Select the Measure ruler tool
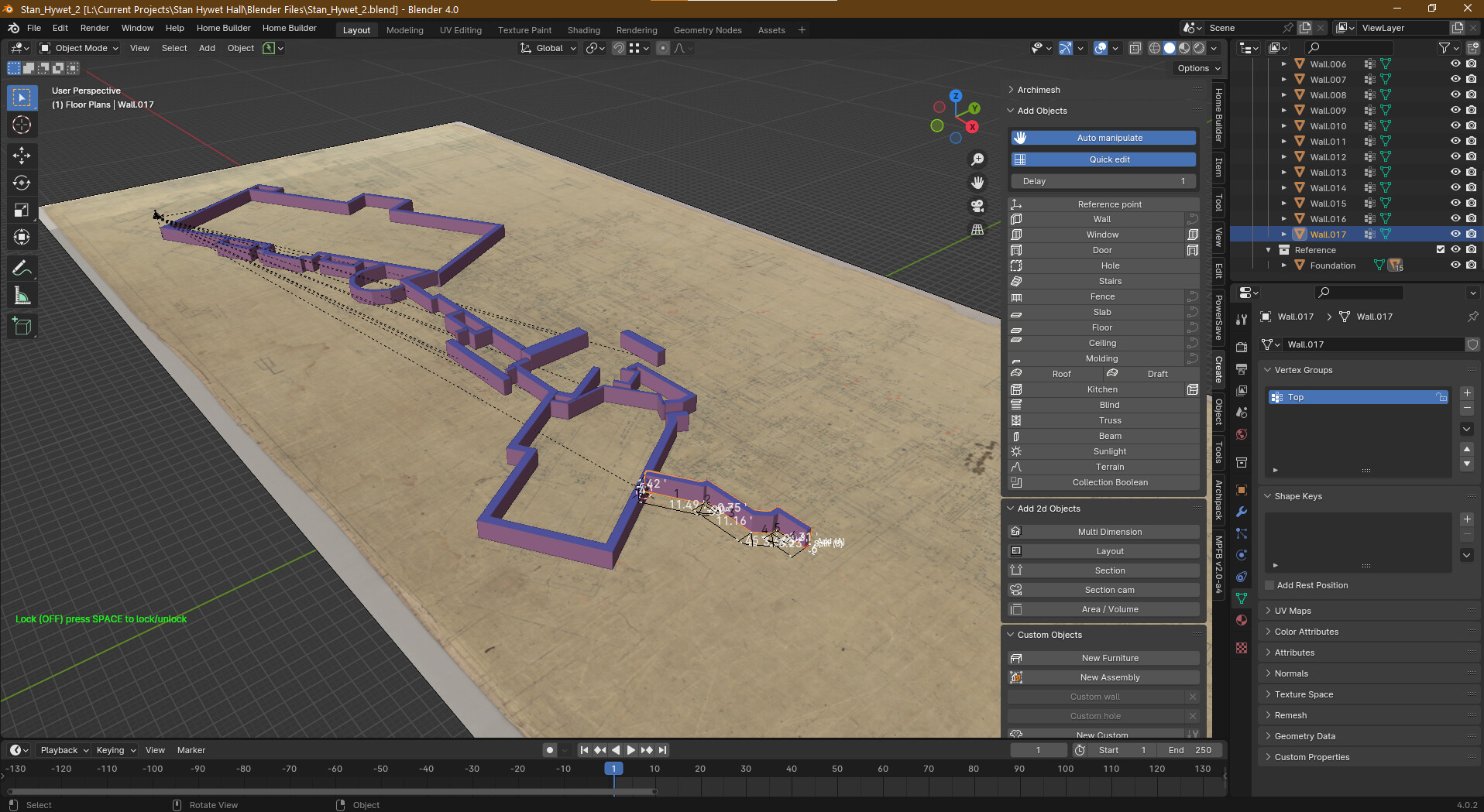 pyautogui.click(x=22, y=296)
